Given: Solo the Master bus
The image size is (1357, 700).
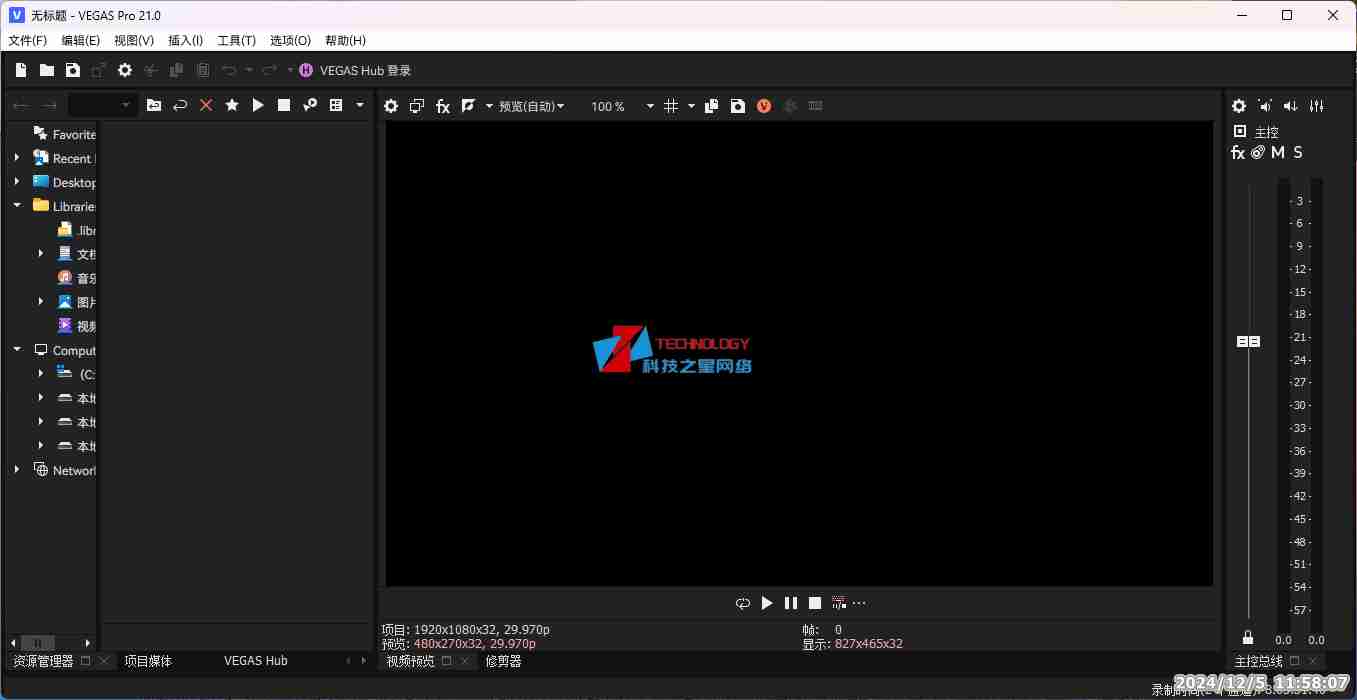Looking at the screenshot, I should tap(1297, 152).
